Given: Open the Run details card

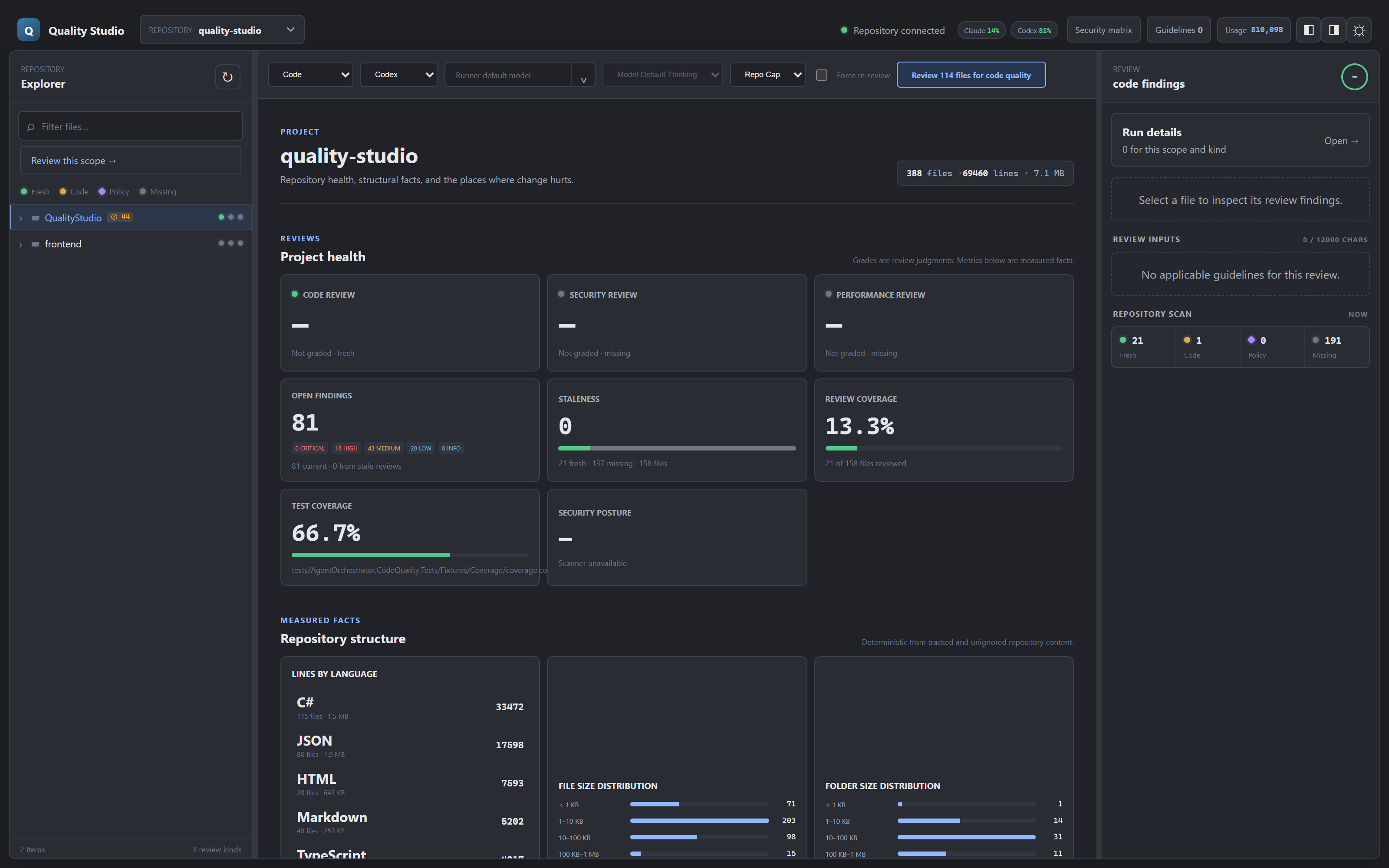Looking at the screenshot, I should 1241,140.
